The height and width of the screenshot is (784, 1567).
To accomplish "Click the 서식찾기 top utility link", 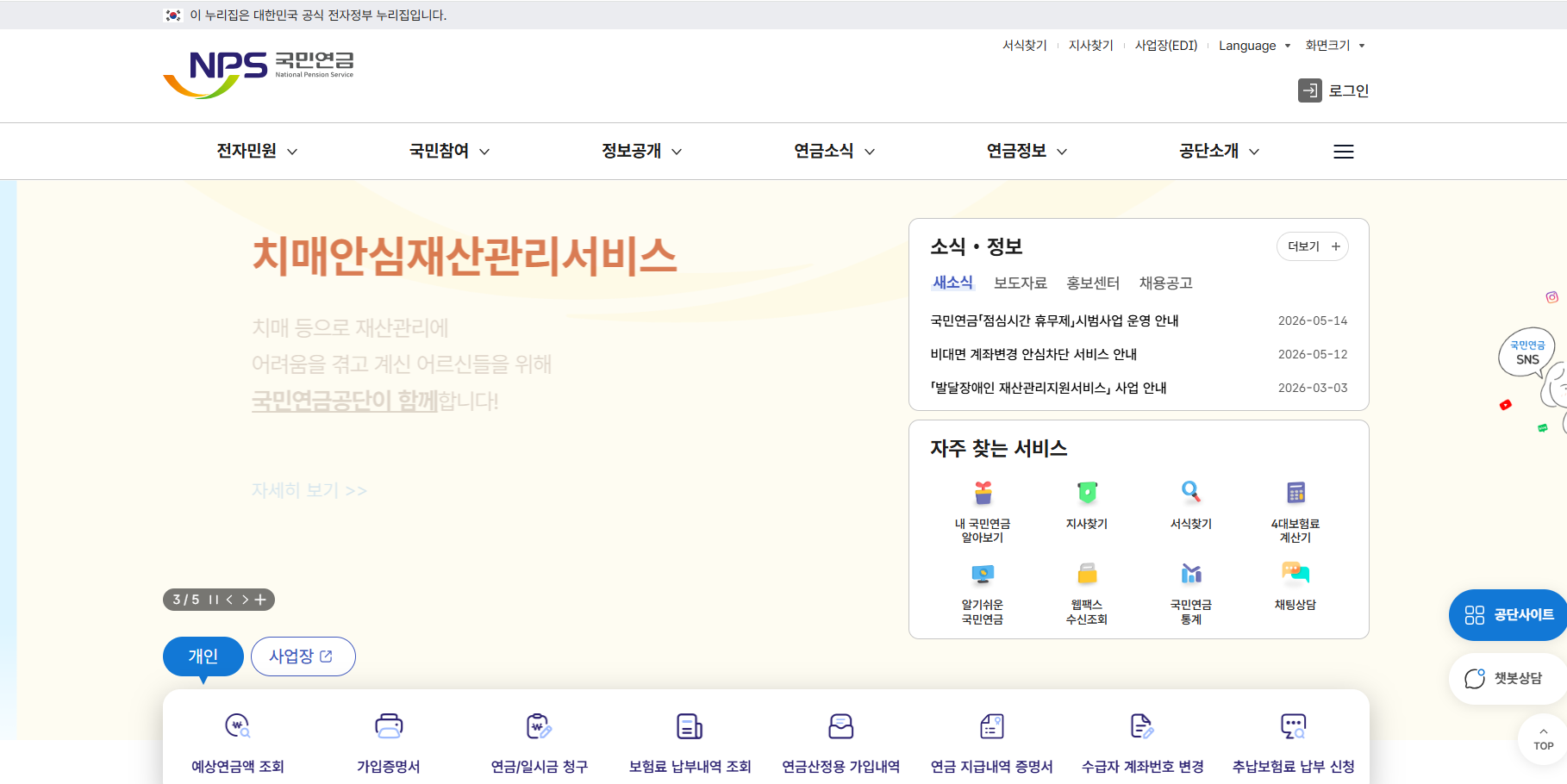I will click(1024, 46).
